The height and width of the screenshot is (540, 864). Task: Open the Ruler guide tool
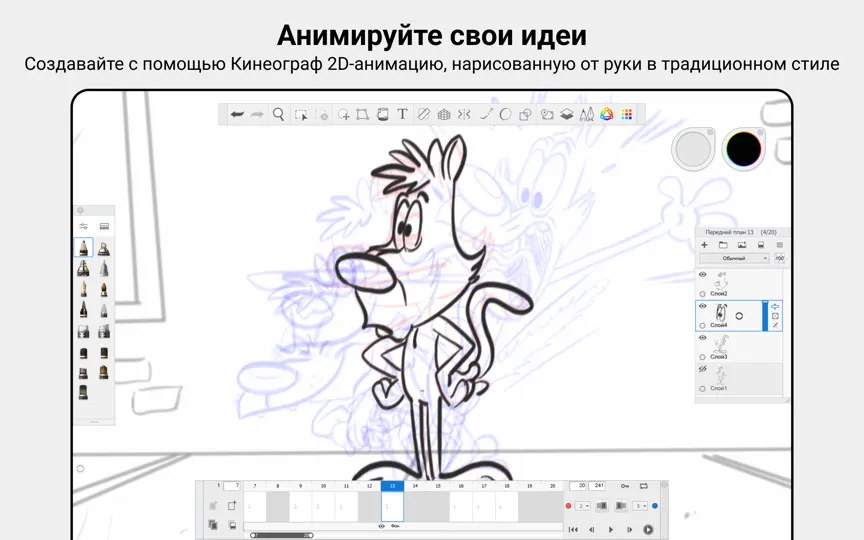coord(424,115)
